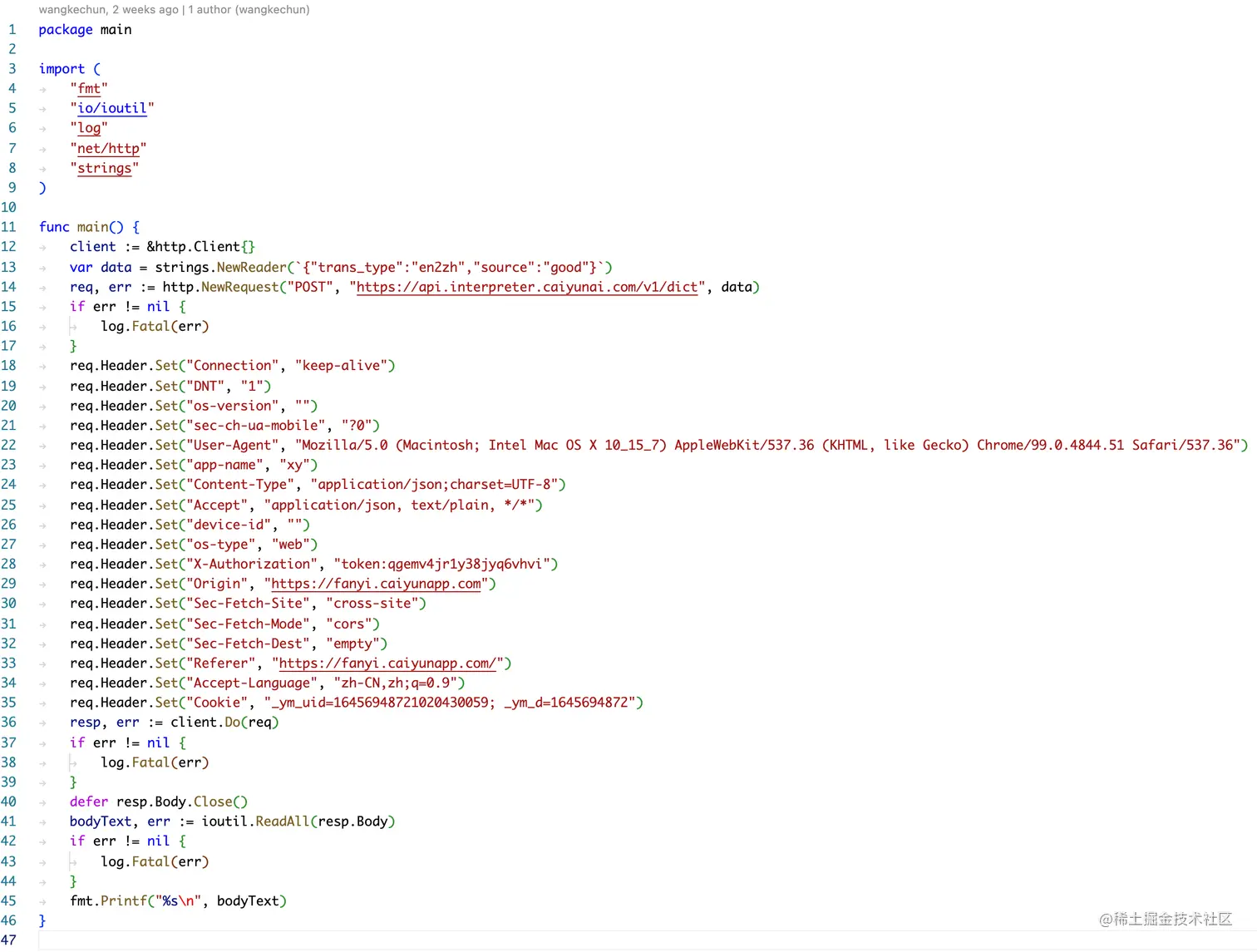Click the "keep-alive" string value
This screenshot has width=1257, height=952.
coord(341,366)
